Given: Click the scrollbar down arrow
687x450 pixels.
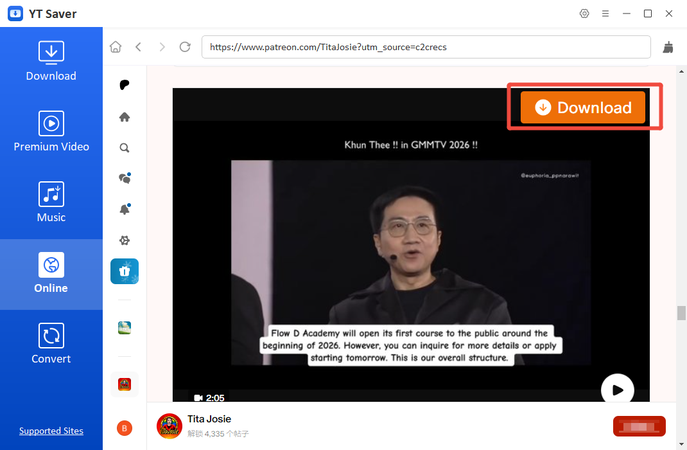Looking at the screenshot, I should (x=681, y=444).
